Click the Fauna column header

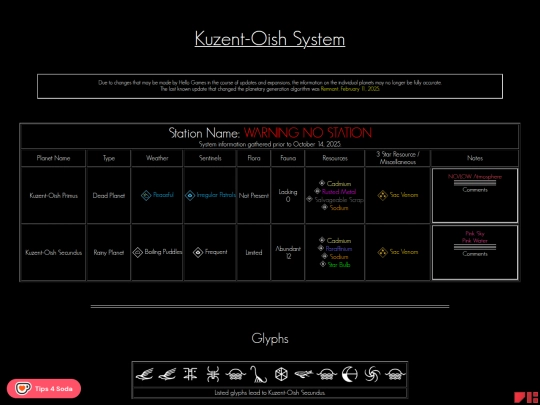coord(288,158)
